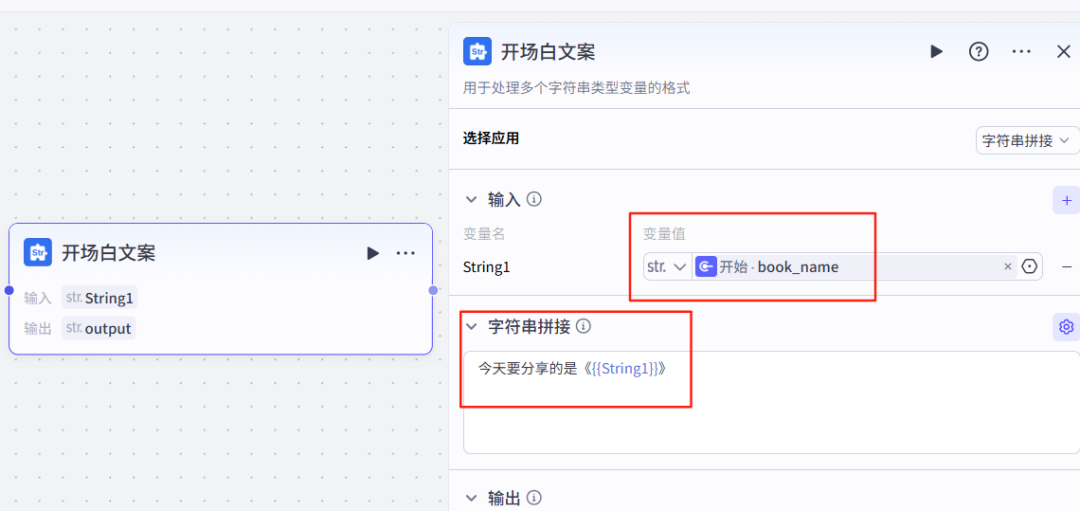Close the 开场白文案 settings panel
The width and height of the screenshot is (1080, 511).
[1063, 52]
